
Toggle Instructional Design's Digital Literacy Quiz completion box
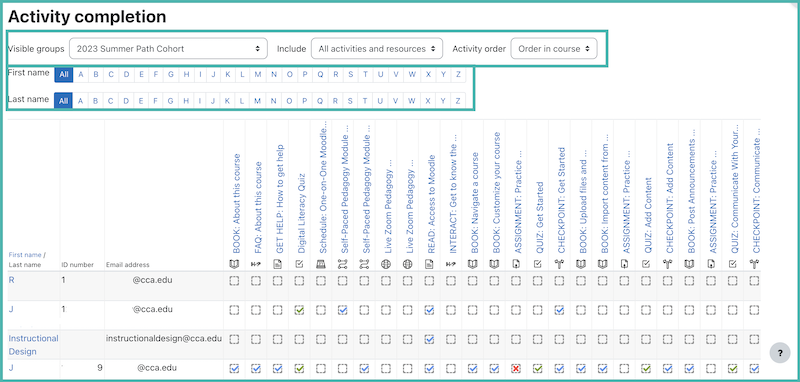pos(299,339)
